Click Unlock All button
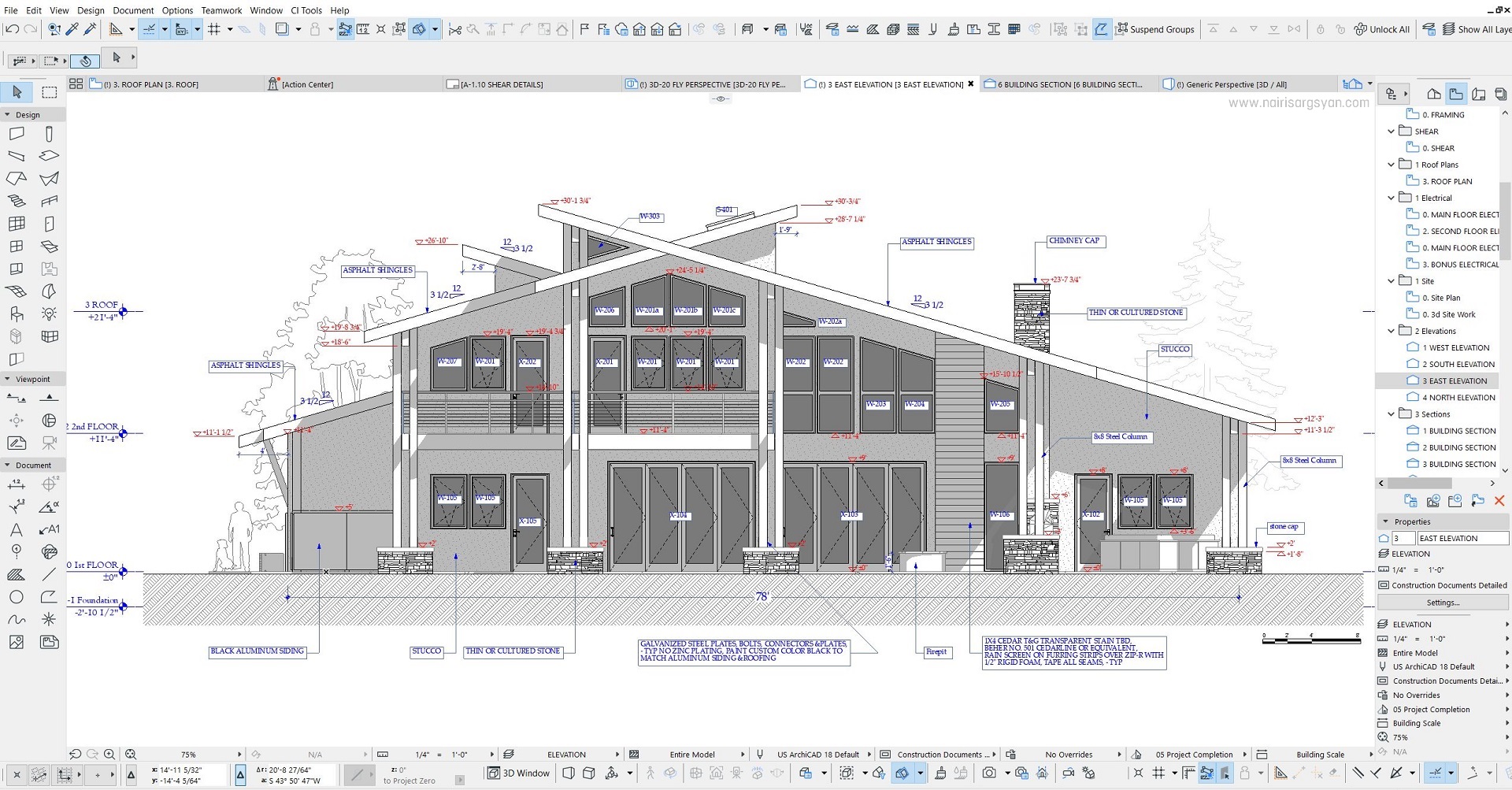Viewport: 1512px width, 790px height. point(1382,29)
